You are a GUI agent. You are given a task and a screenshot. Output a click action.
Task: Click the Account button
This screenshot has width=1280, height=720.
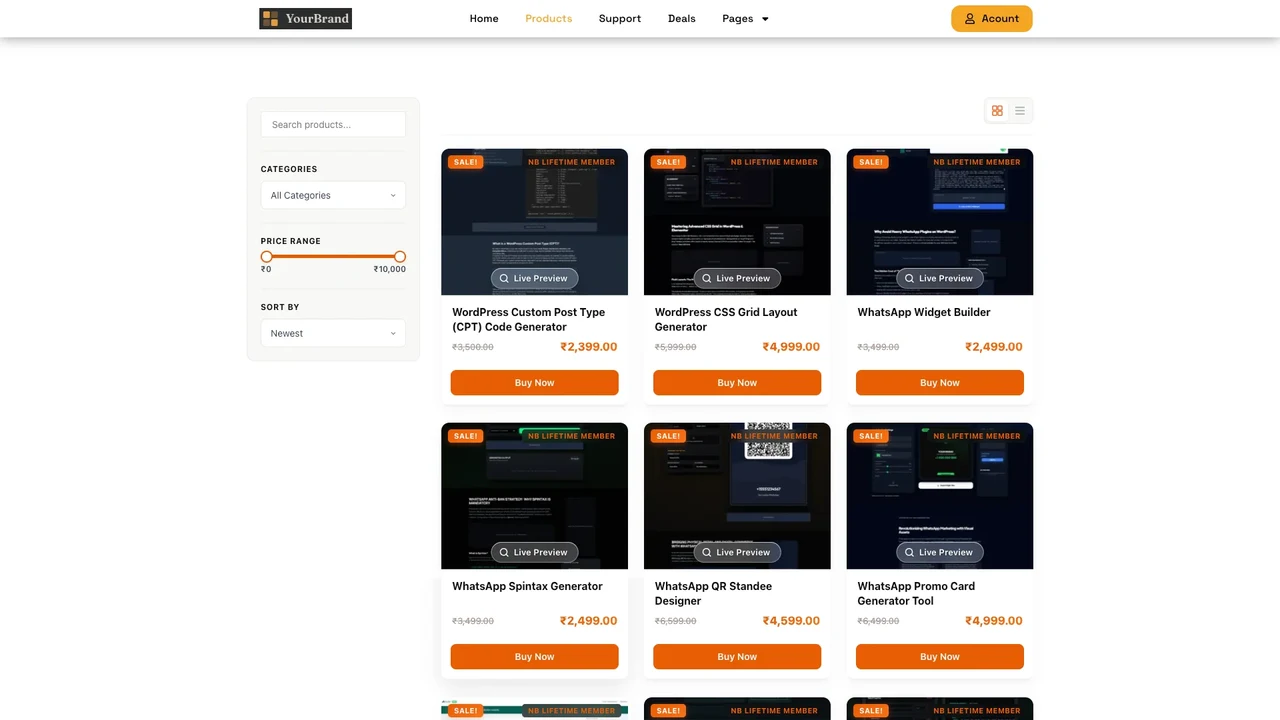coord(992,19)
